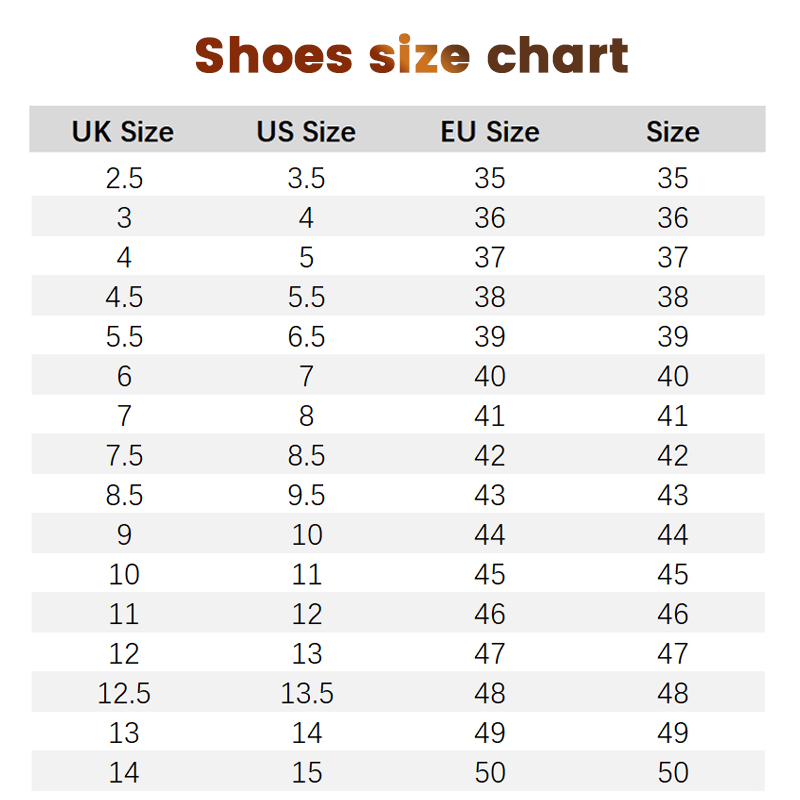
Task: Click 37 in the rightmost Size column
Action: point(673,258)
